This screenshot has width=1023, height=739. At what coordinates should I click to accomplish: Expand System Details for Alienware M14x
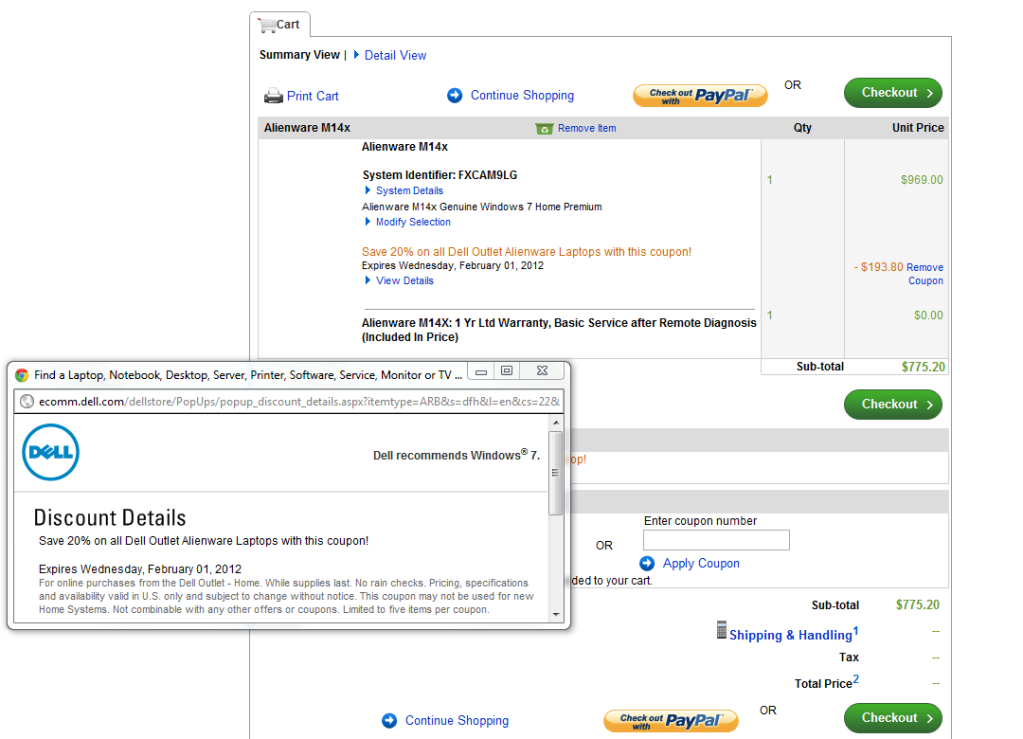click(410, 190)
